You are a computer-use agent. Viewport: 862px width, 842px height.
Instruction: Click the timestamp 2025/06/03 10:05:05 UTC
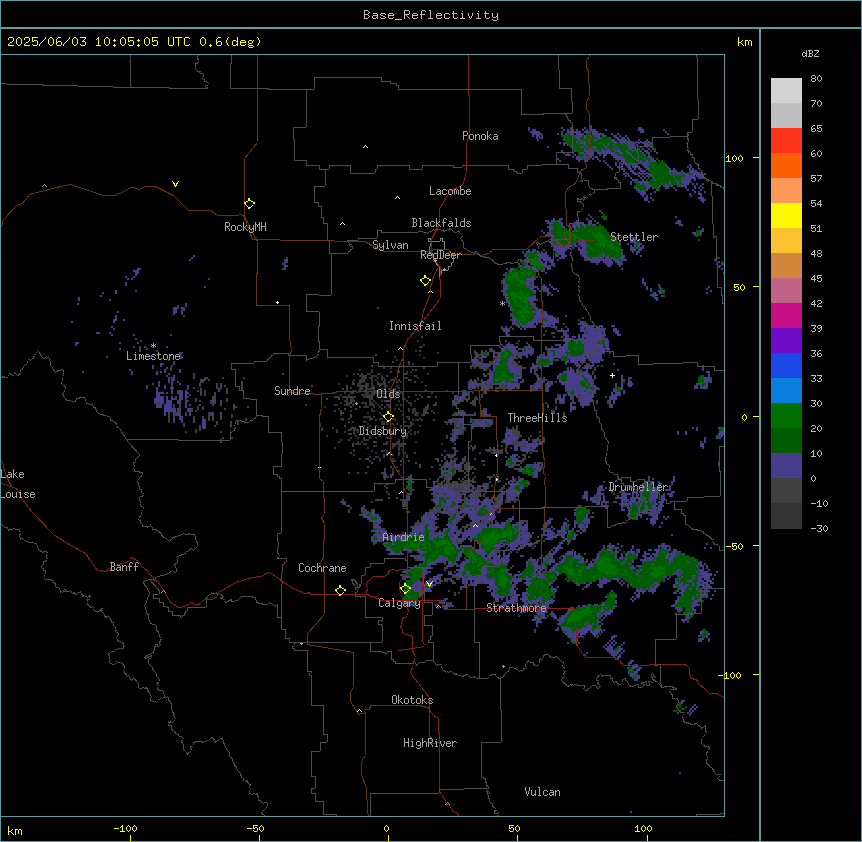(99, 42)
